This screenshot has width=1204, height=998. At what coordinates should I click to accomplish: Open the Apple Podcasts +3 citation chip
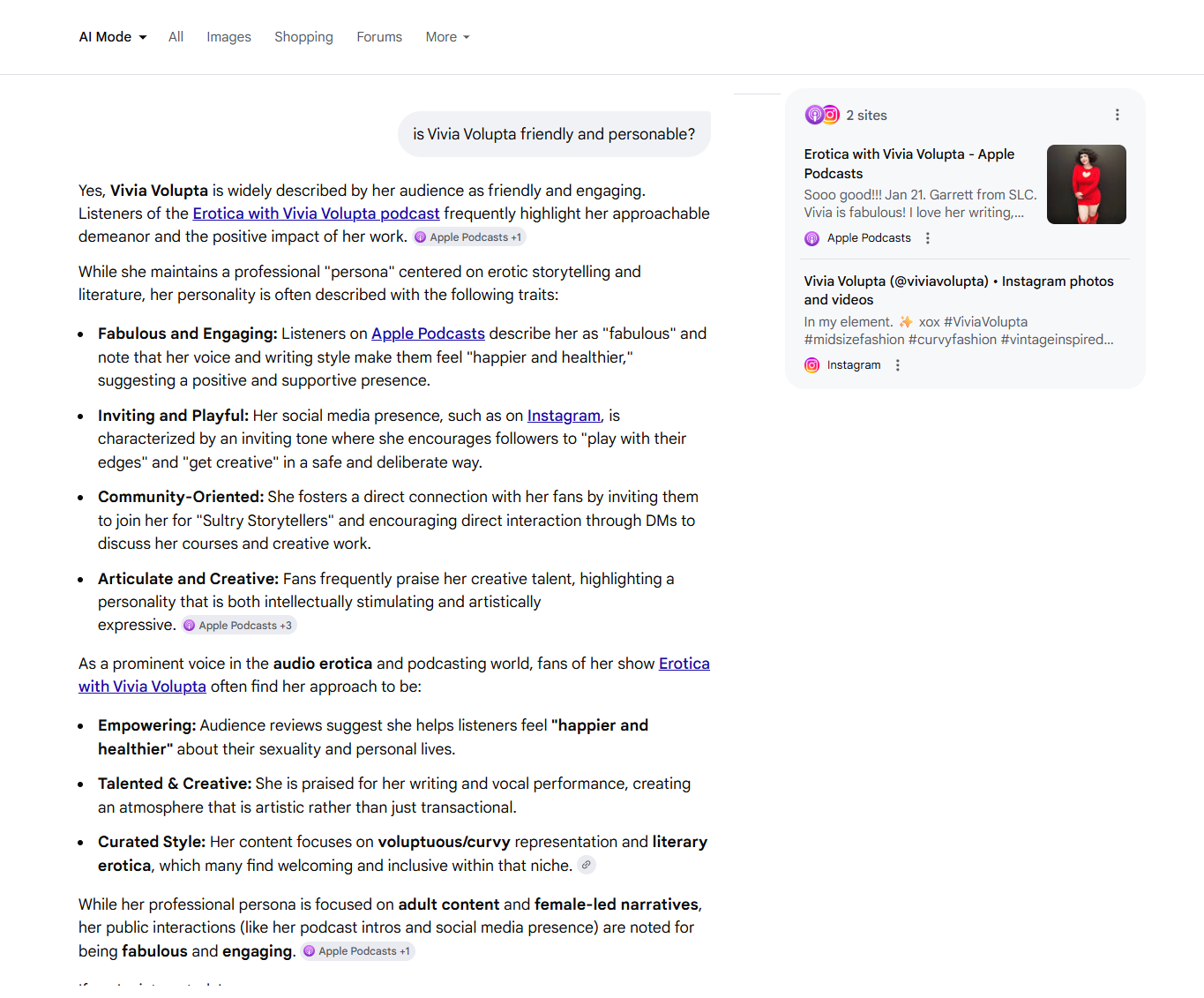[239, 626]
